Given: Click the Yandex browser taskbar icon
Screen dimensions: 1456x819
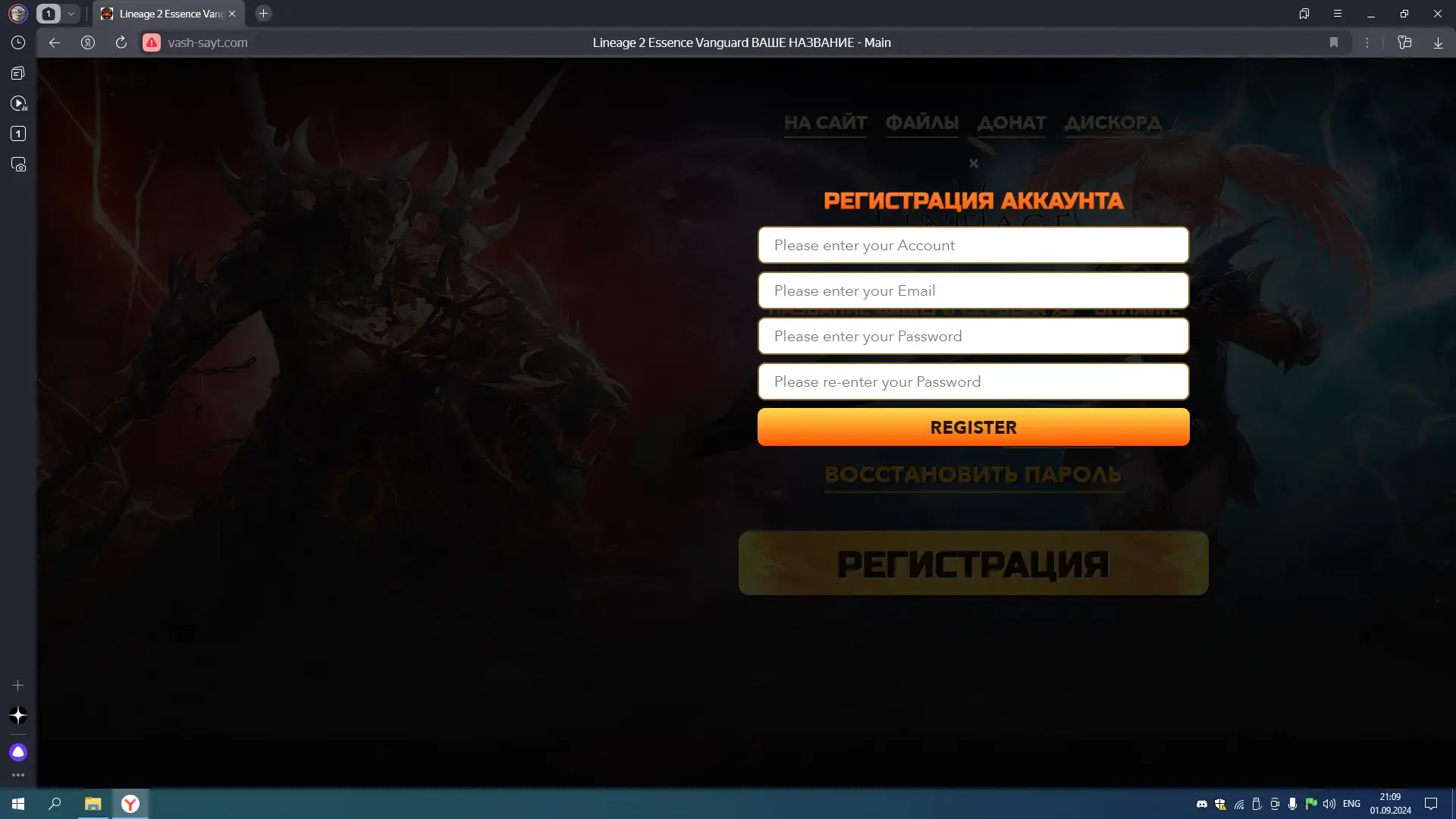Looking at the screenshot, I should click(x=130, y=803).
